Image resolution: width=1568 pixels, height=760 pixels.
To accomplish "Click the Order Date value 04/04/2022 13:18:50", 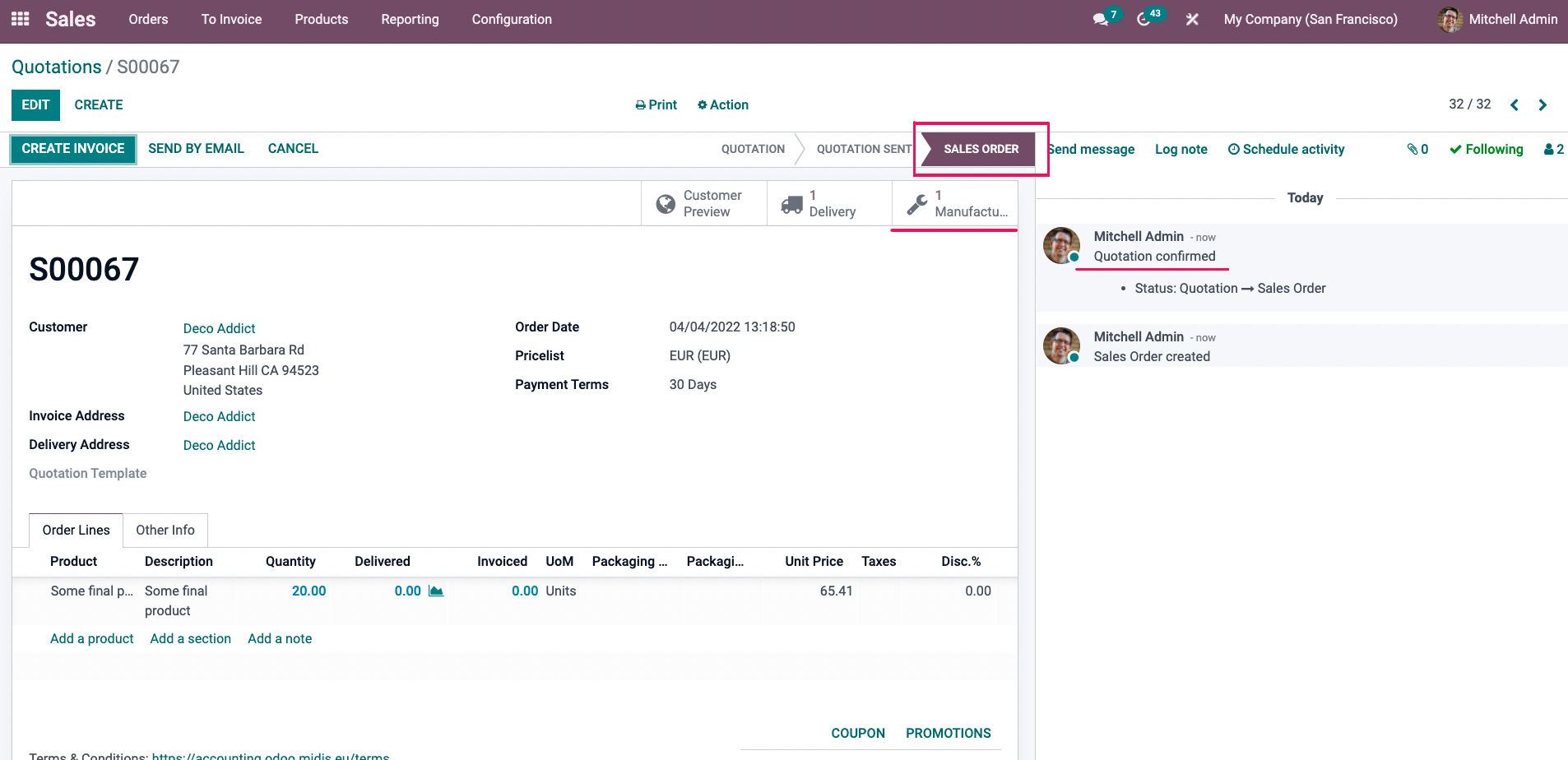I will (x=732, y=327).
